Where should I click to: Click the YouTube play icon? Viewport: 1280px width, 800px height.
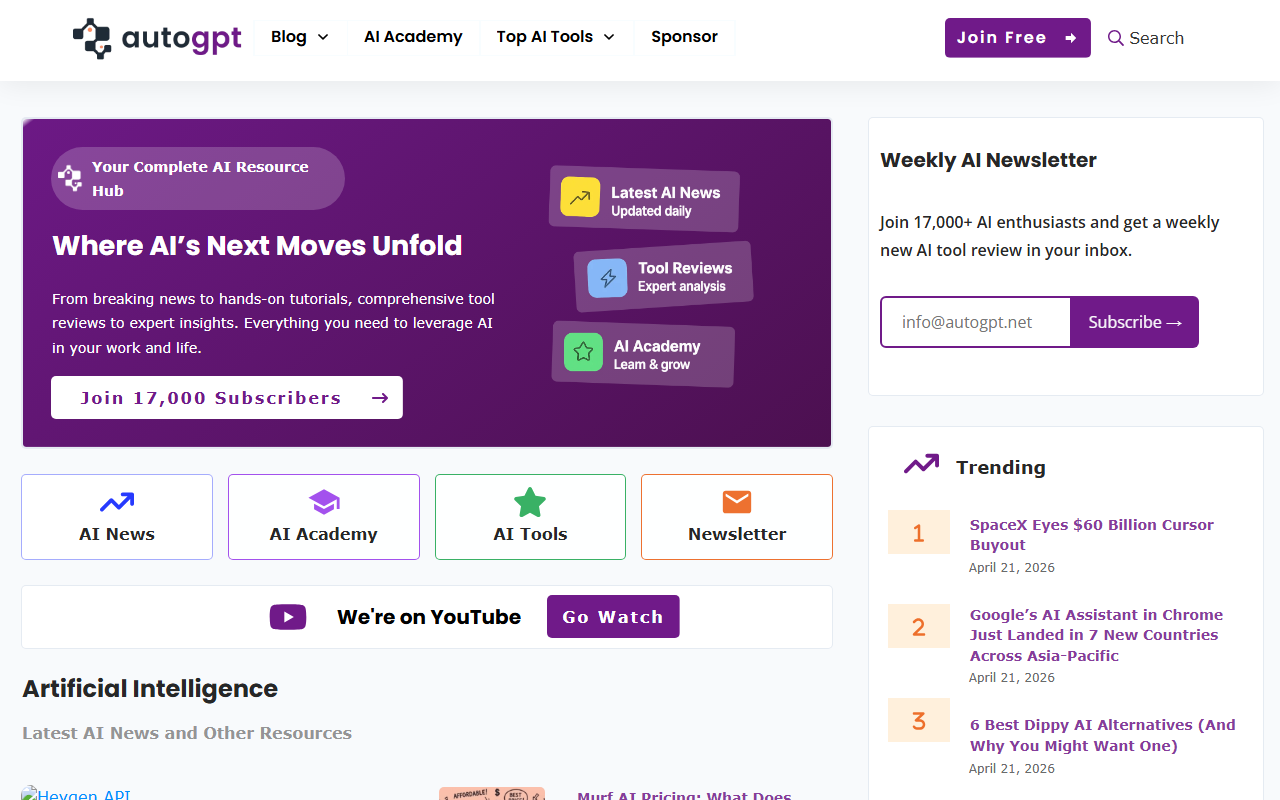[x=288, y=617]
